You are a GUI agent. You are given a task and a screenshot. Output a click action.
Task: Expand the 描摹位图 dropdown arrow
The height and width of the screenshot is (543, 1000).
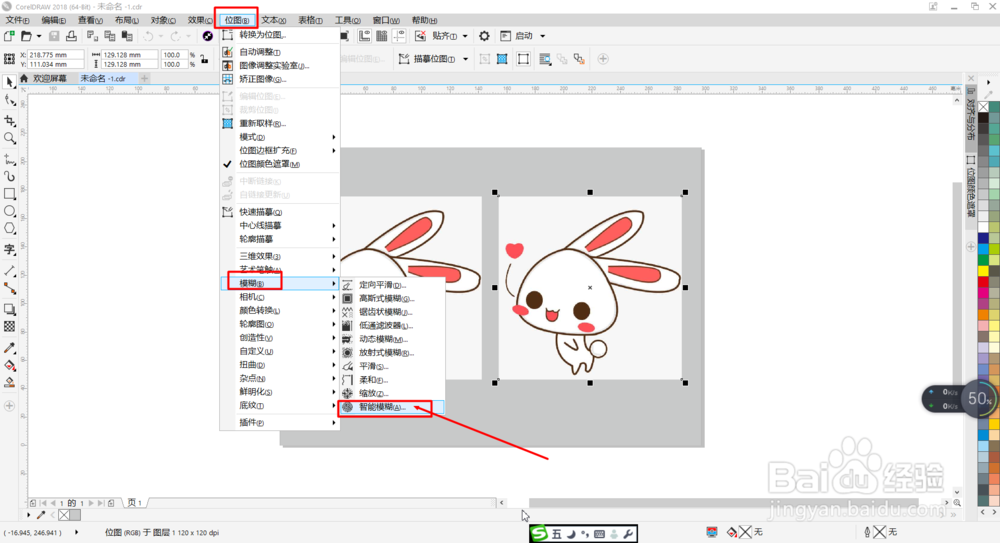pyautogui.click(x=466, y=59)
